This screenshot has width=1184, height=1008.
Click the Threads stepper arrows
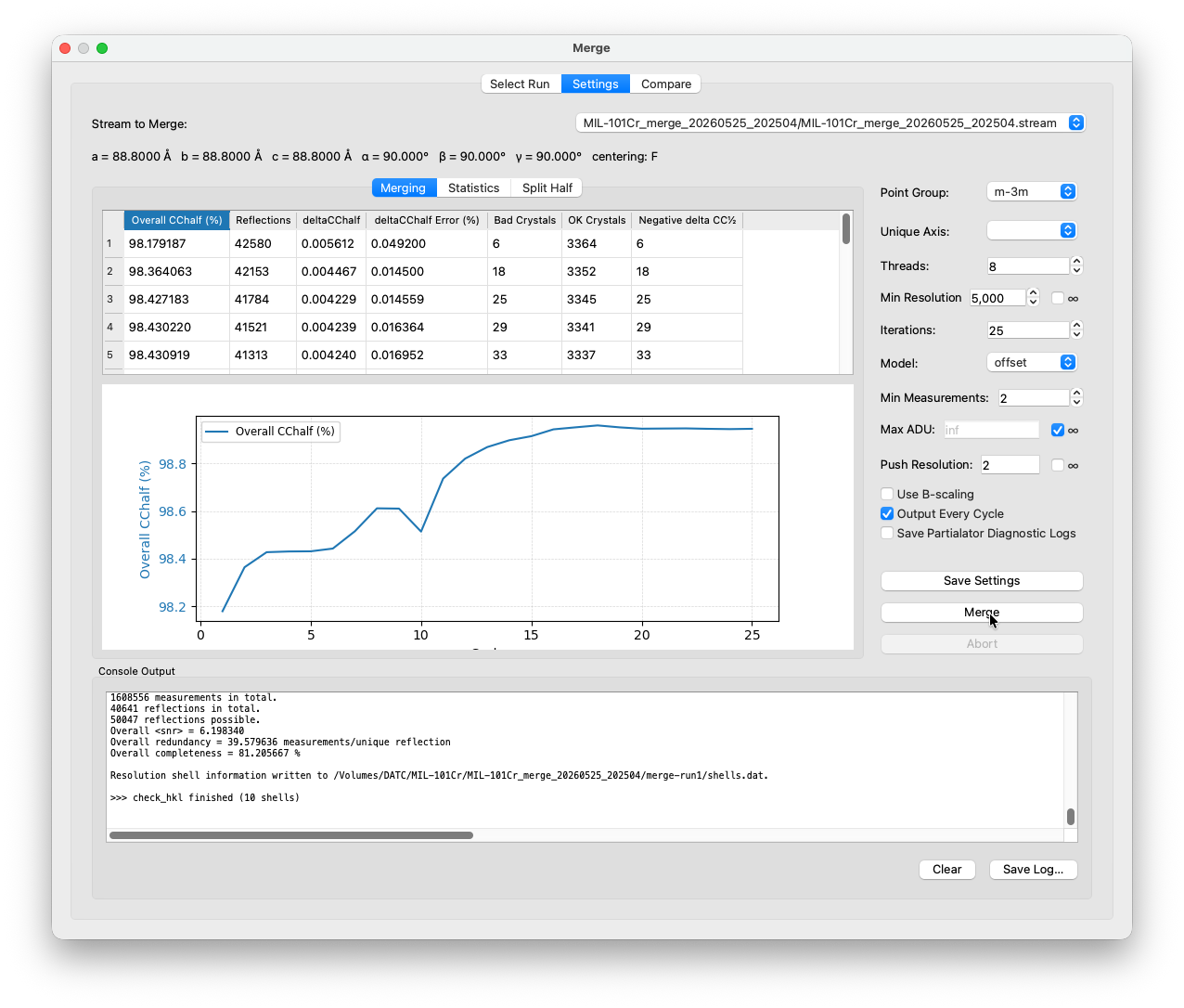pyautogui.click(x=1076, y=265)
